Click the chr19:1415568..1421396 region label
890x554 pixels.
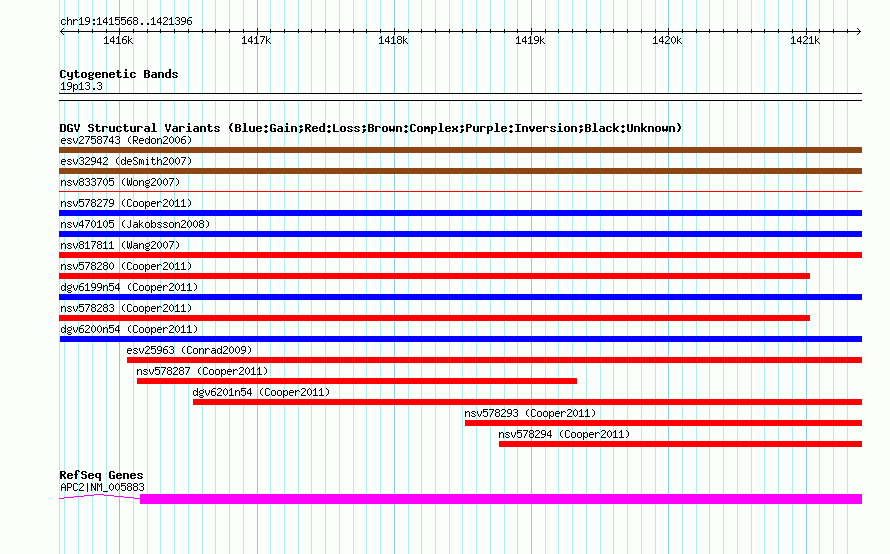point(126,21)
